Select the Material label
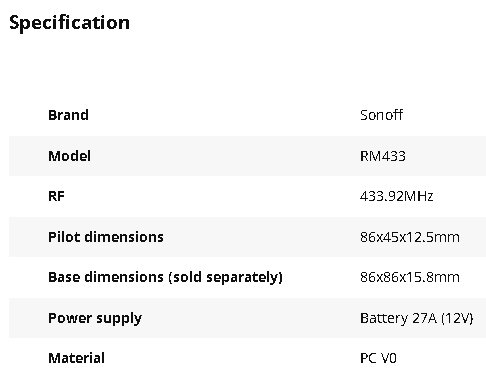Screen dimensions: 486x375 click(x=76, y=358)
